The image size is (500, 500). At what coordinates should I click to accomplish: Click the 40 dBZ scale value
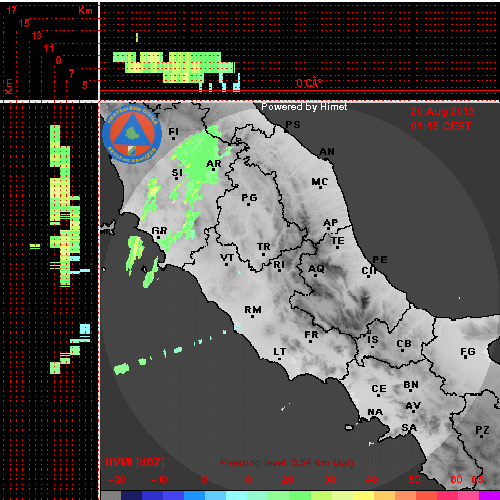click(x=371, y=480)
